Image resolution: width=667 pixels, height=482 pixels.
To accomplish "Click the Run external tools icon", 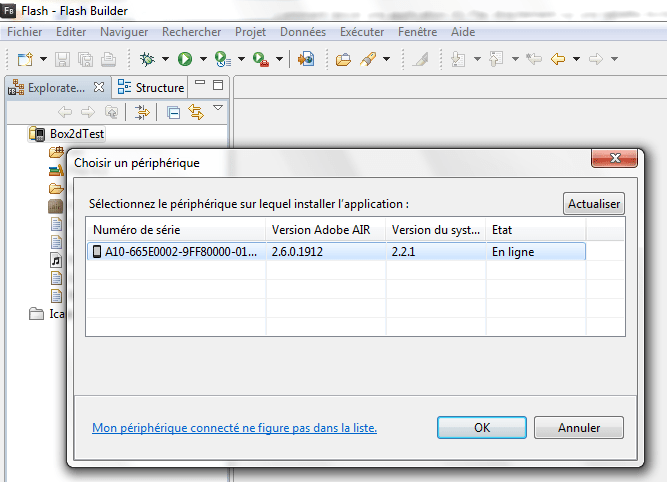I will [x=261, y=59].
